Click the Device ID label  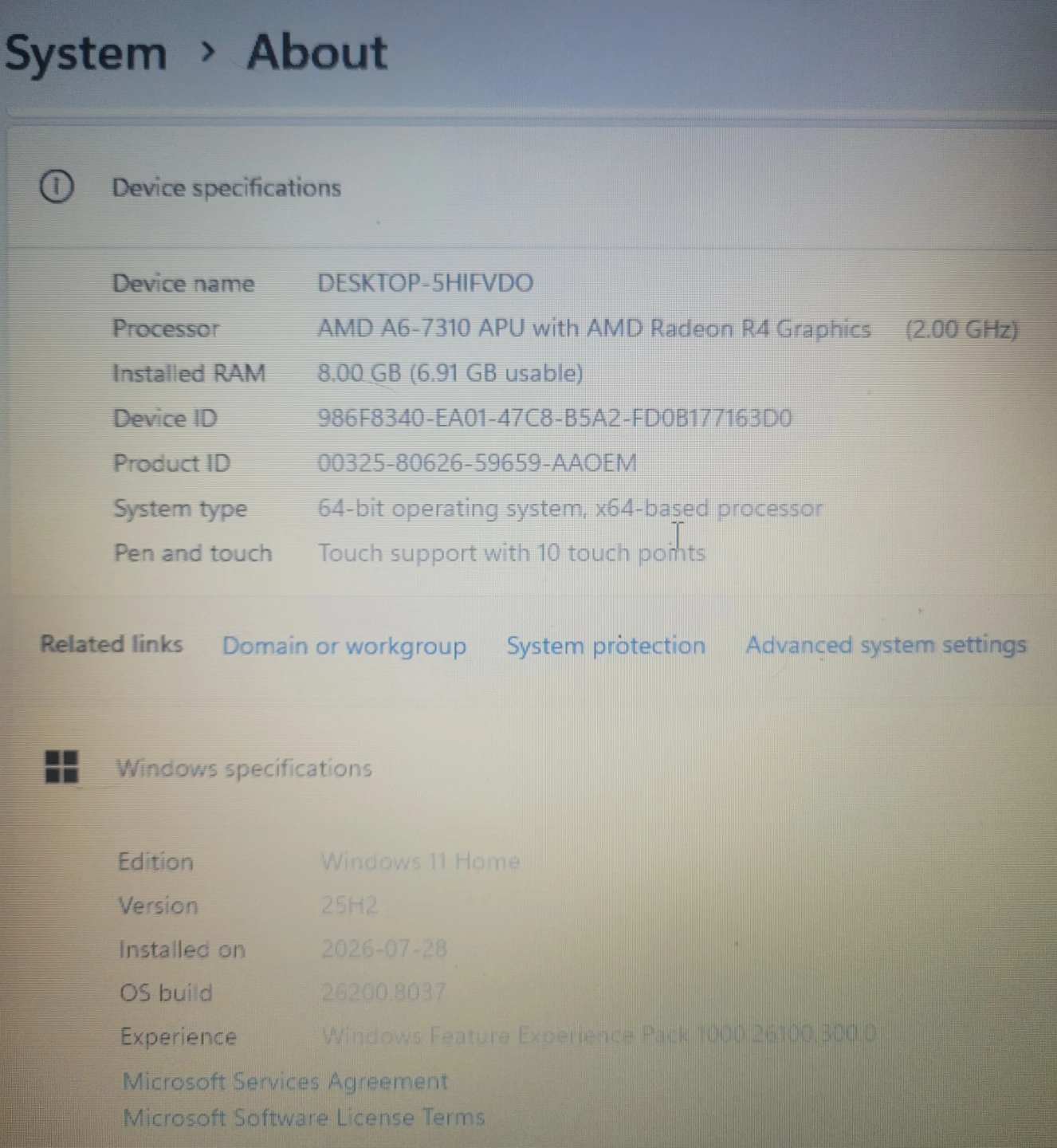point(165,418)
